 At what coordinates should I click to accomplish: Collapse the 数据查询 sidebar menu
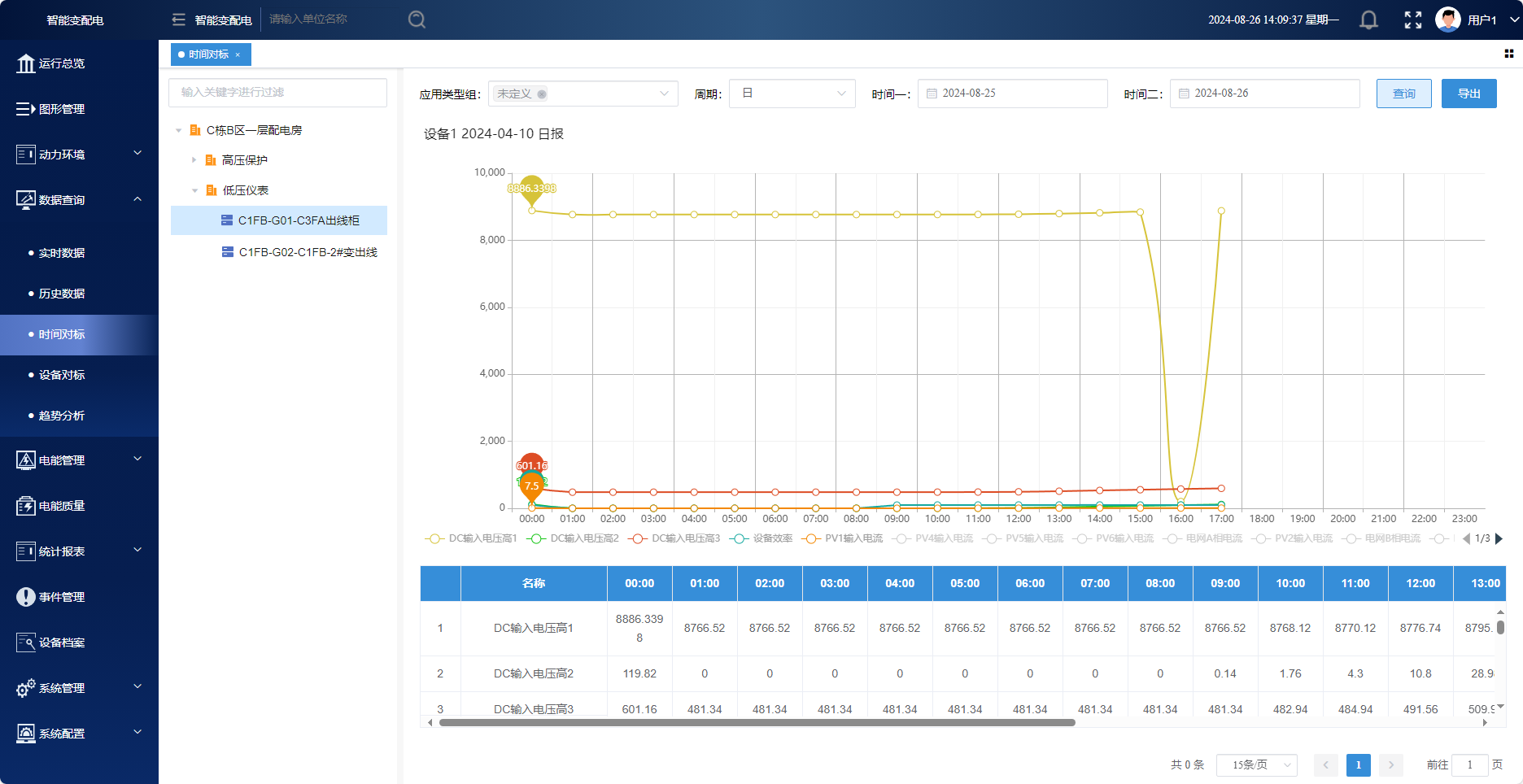tap(137, 198)
